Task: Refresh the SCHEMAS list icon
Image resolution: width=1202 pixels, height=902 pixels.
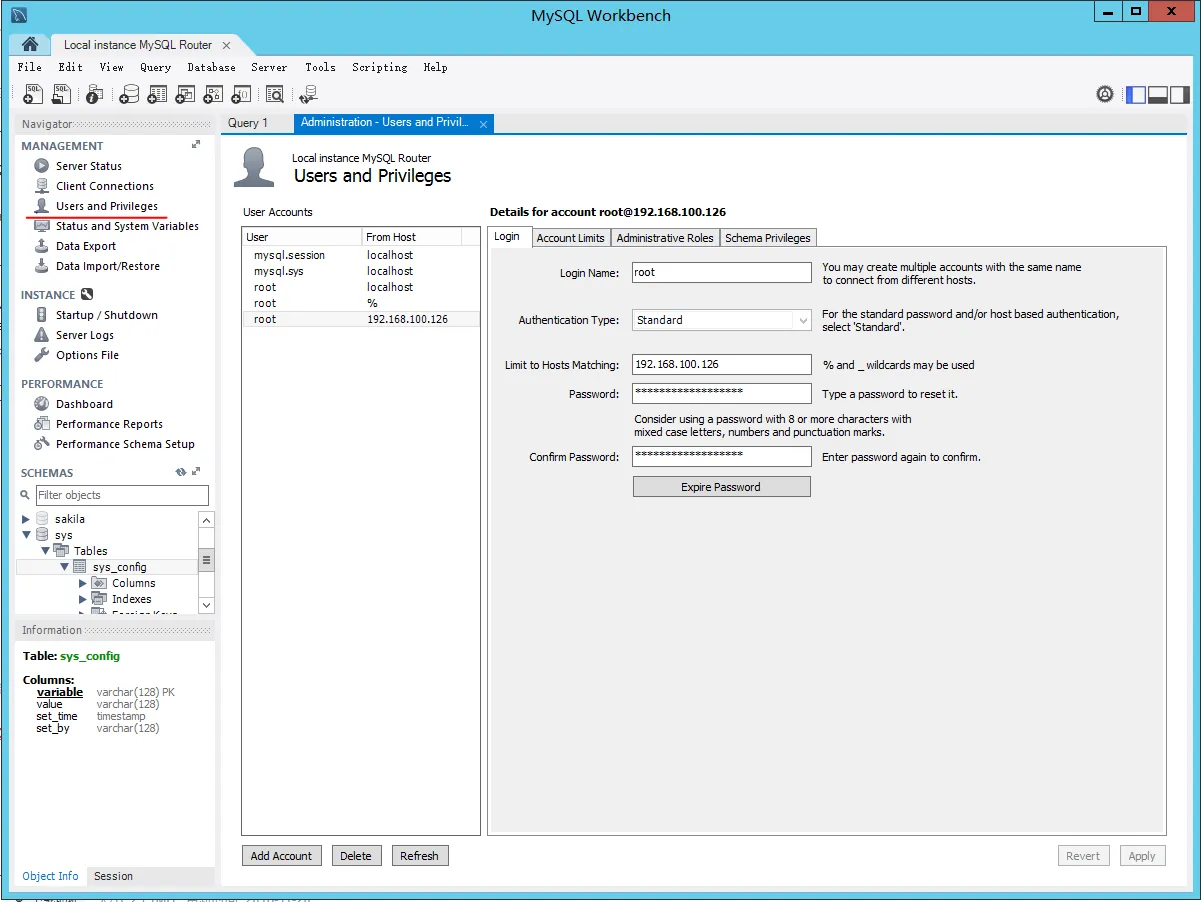Action: [181, 472]
